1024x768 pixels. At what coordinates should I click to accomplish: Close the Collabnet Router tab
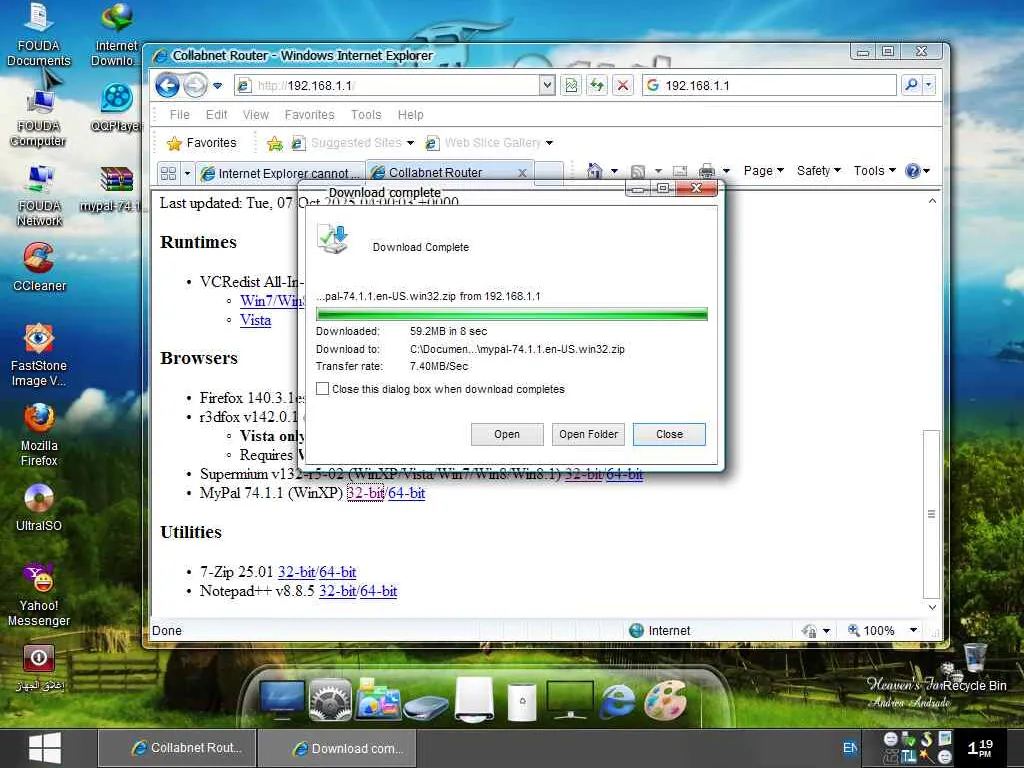[x=522, y=173]
